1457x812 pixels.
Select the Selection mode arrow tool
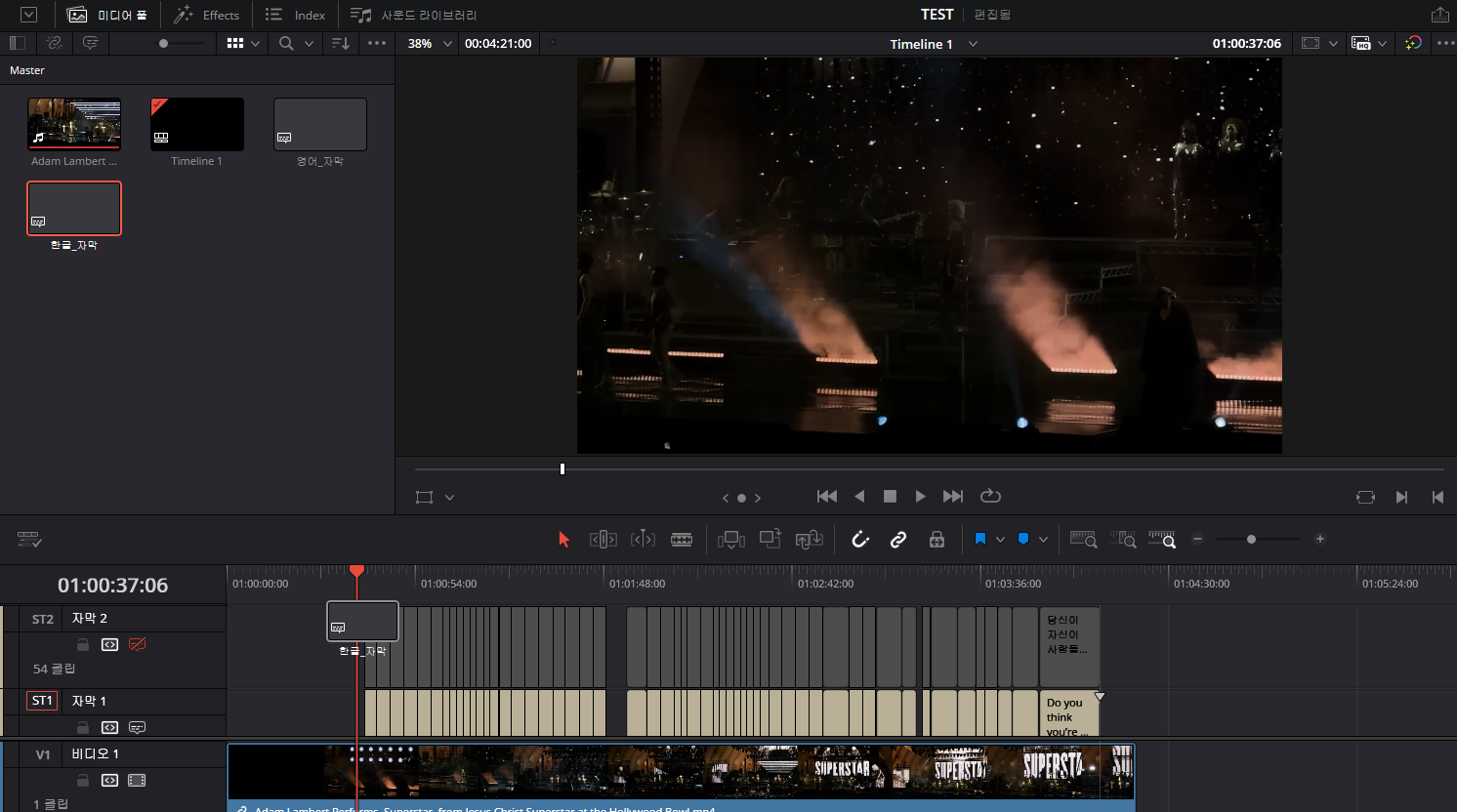(563, 539)
